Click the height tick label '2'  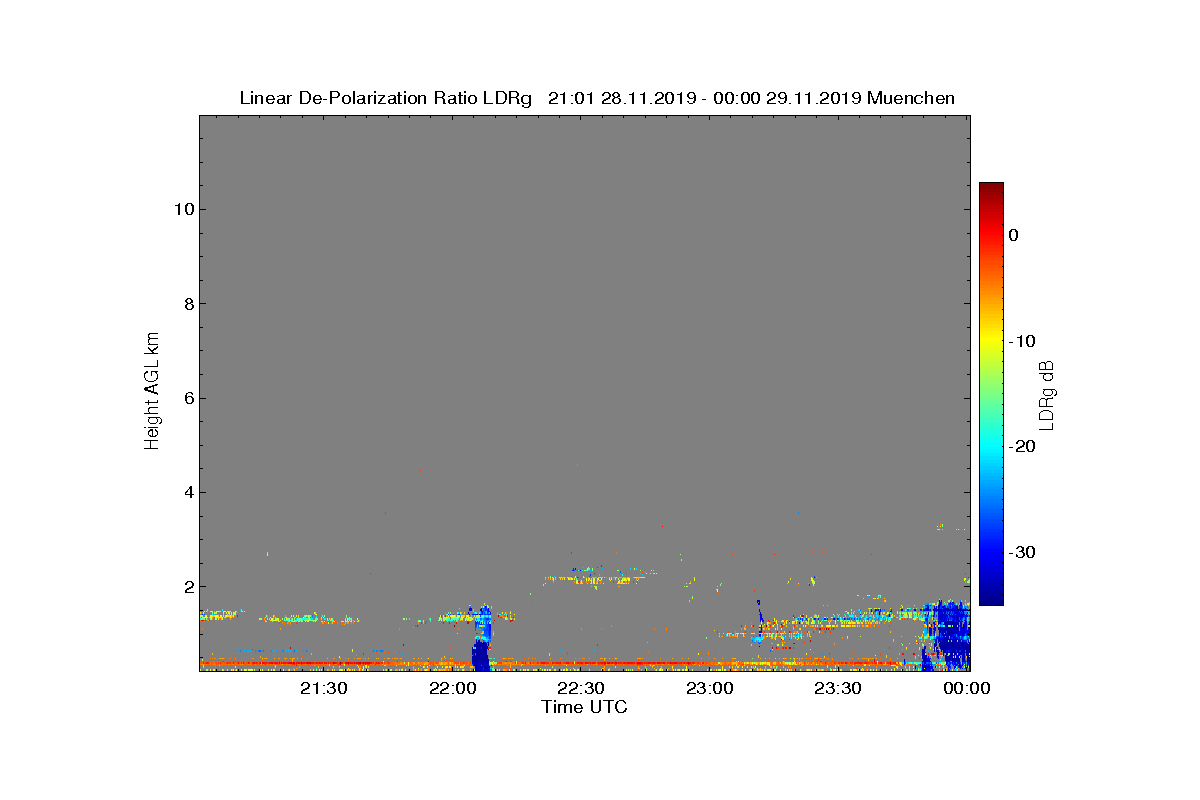coord(187,587)
